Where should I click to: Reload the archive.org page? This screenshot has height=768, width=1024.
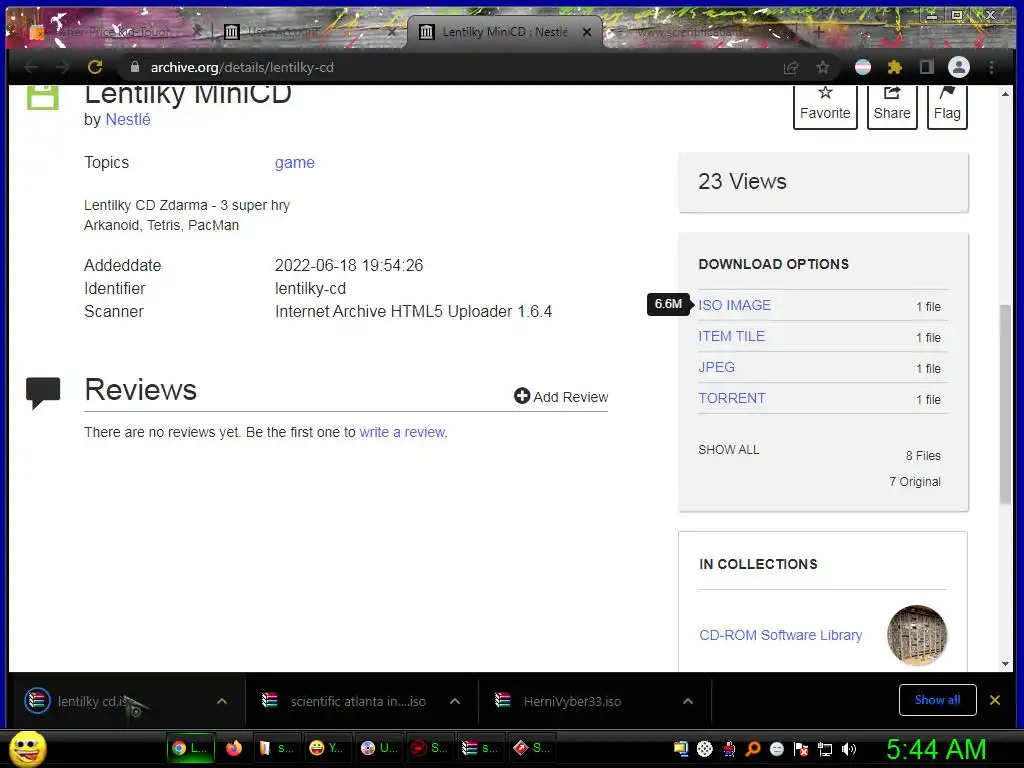(95, 67)
